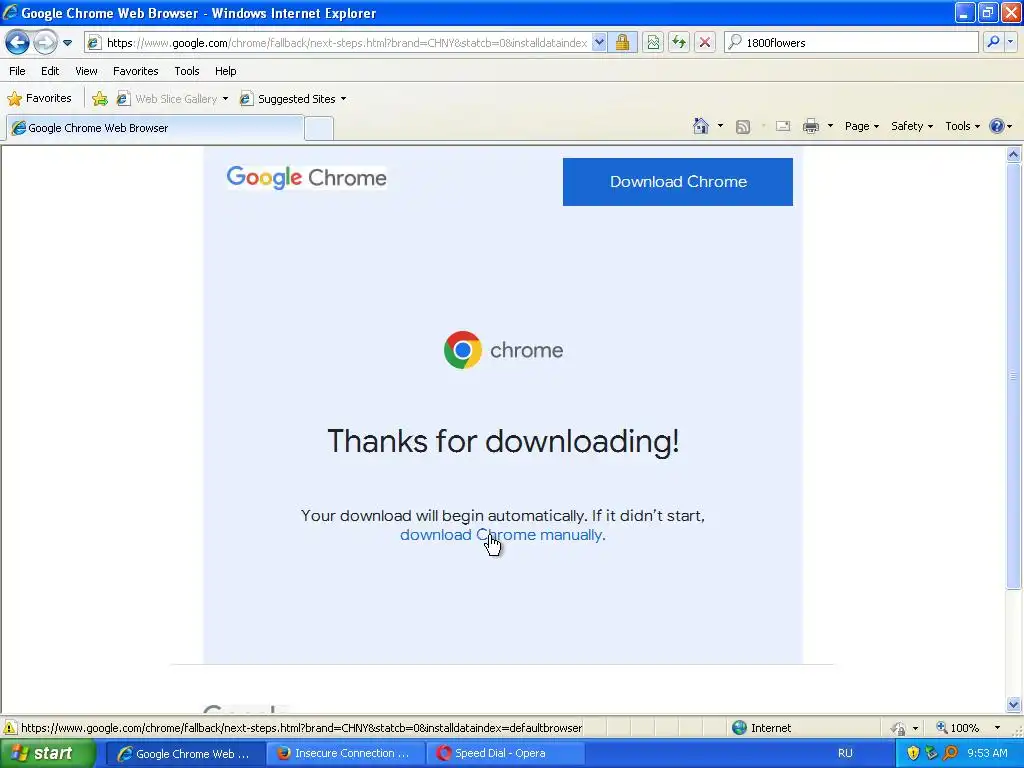1024x768 pixels.
Task: Open the Safety command menu
Action: pyautogui.click(x=912, y=126)
